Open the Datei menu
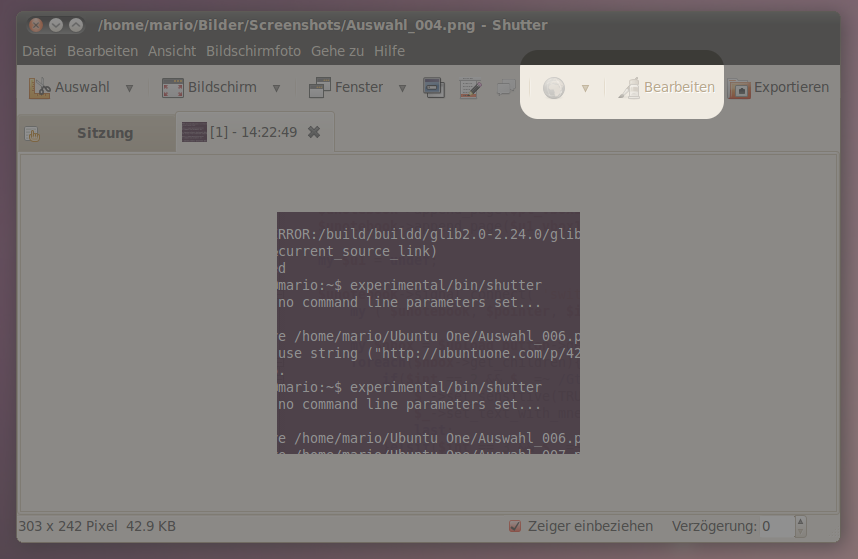The width and height of the screenshot is (858, 559). (x=39, y=51)
